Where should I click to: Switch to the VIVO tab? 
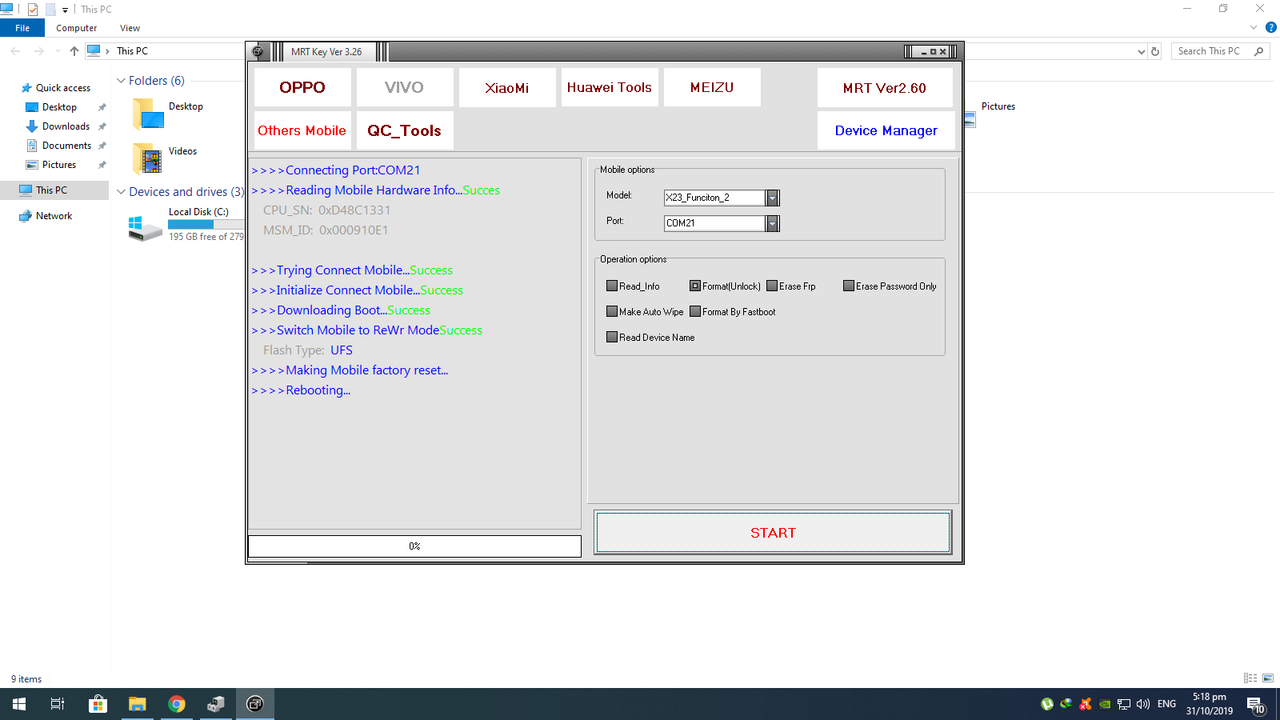point(404,87)
